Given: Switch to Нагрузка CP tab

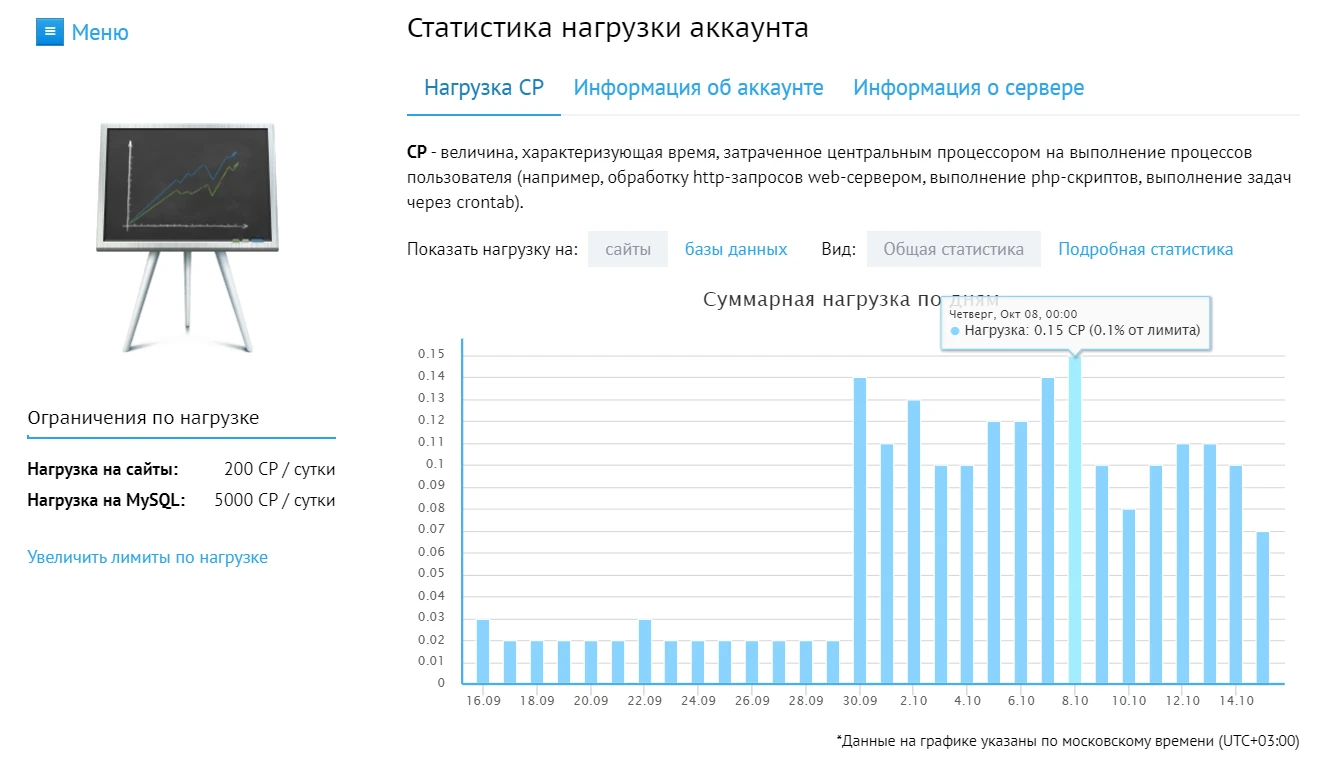Looking at the screenshot, I should (x=484, y=88).
